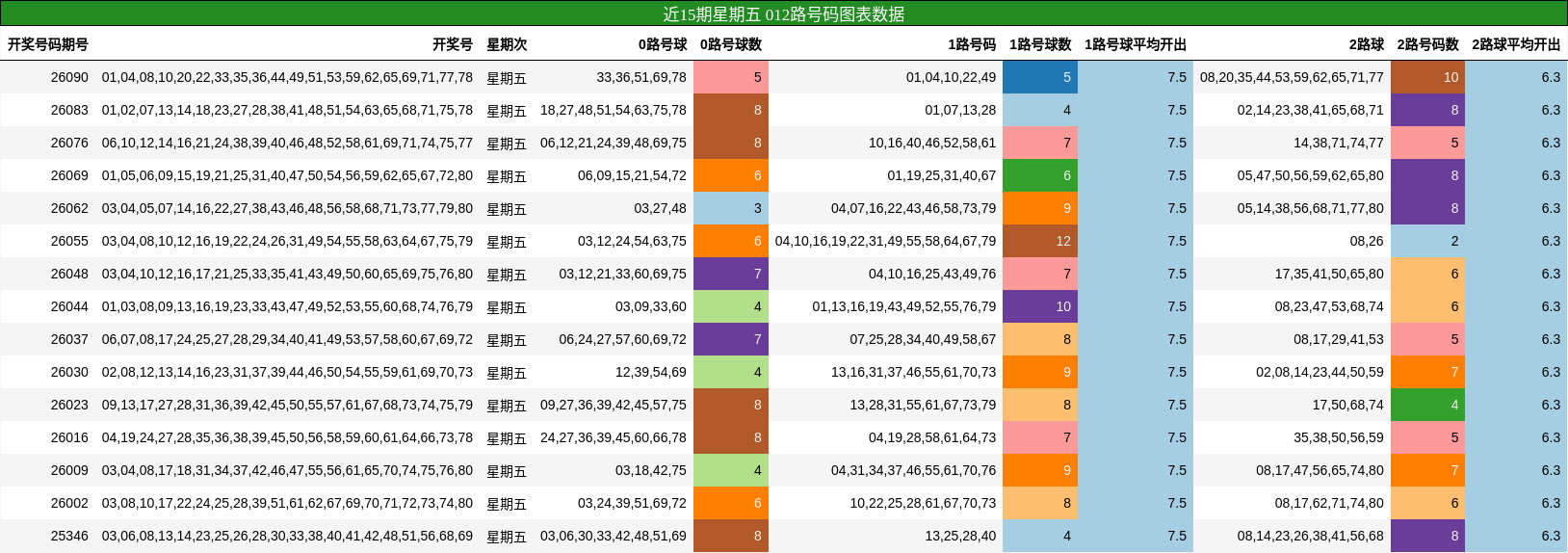
Task: Click 0路号球 cell 03,27,48
Action: 661,208
